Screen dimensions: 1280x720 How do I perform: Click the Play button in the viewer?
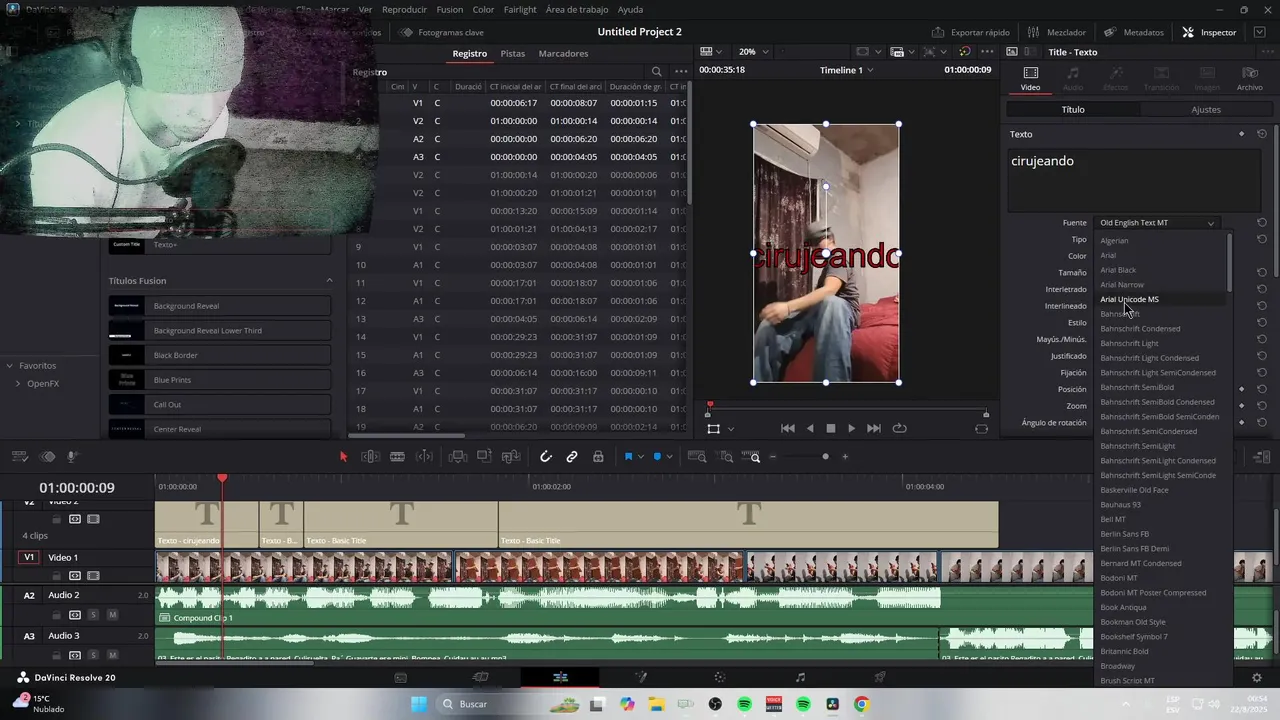click(x=851, y=428)
